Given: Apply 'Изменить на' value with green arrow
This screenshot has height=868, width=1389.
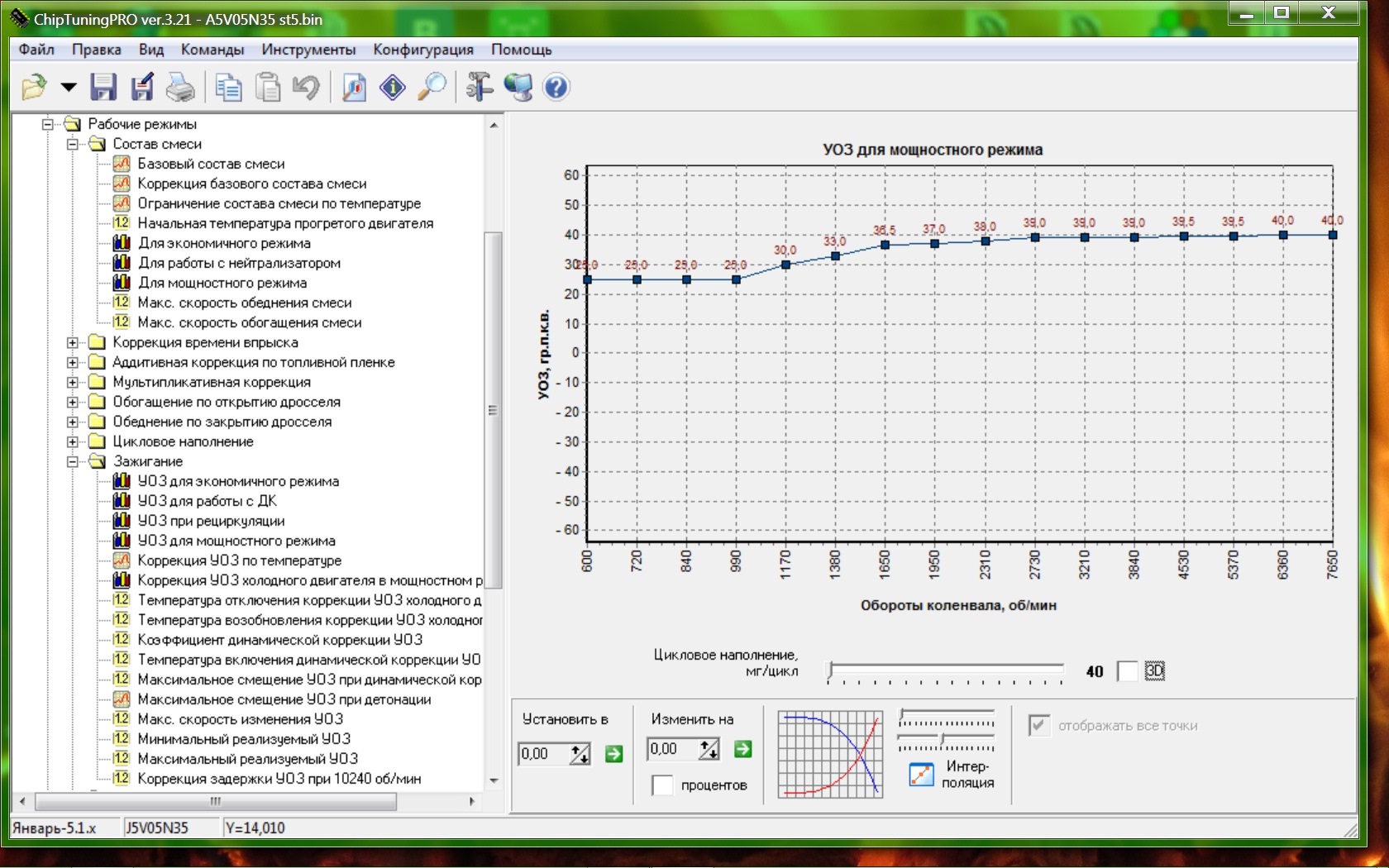Looking at the screenshot, I should pos(742,749).
